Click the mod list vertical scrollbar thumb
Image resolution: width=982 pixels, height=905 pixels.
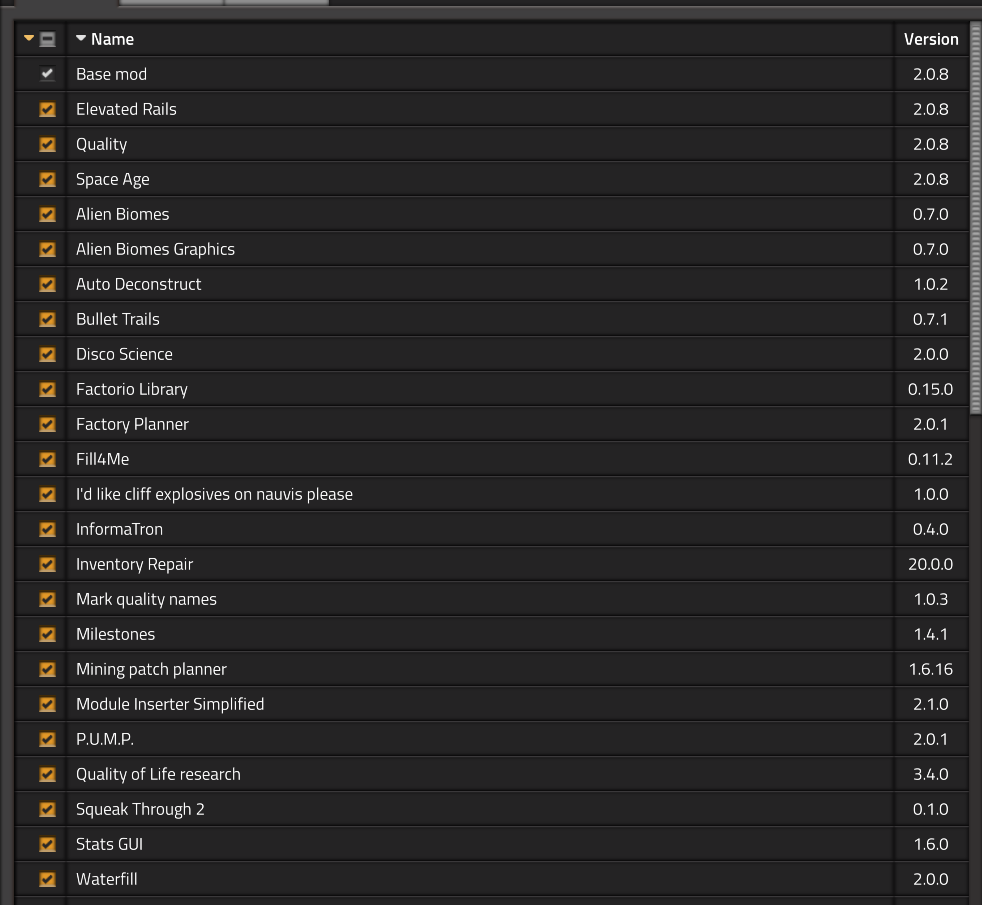point(975,217)
